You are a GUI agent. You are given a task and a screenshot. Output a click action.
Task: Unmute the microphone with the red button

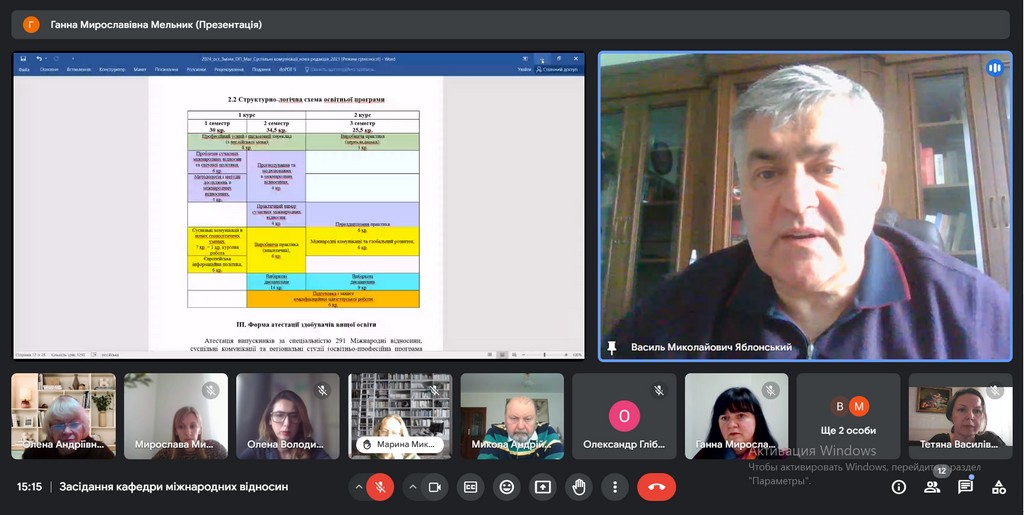click(380, 487)
